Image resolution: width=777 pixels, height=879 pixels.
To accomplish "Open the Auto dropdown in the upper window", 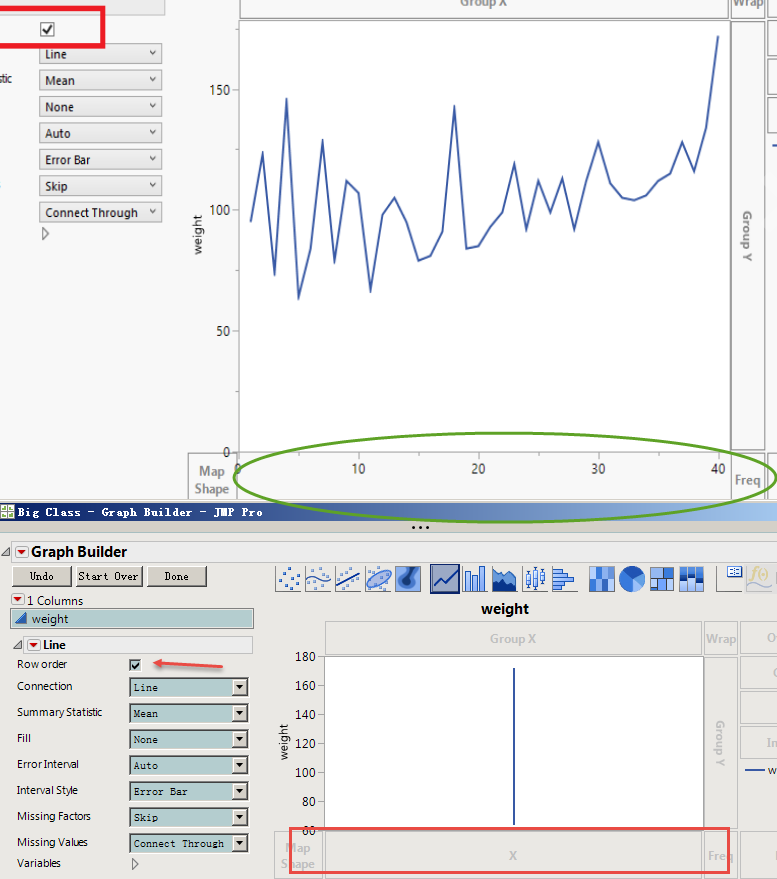I will tap(100, 133).
